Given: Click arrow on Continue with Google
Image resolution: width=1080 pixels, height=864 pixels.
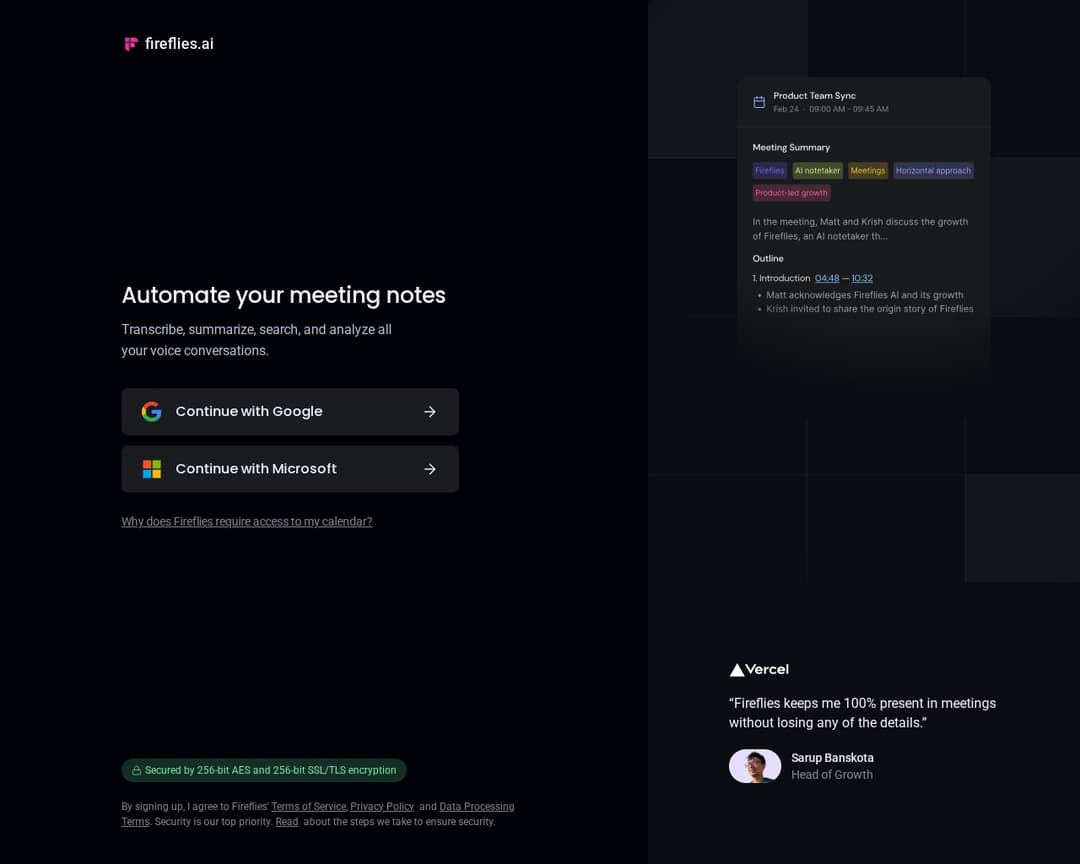Looking at the screenshot, I should [x=430, y=412].
